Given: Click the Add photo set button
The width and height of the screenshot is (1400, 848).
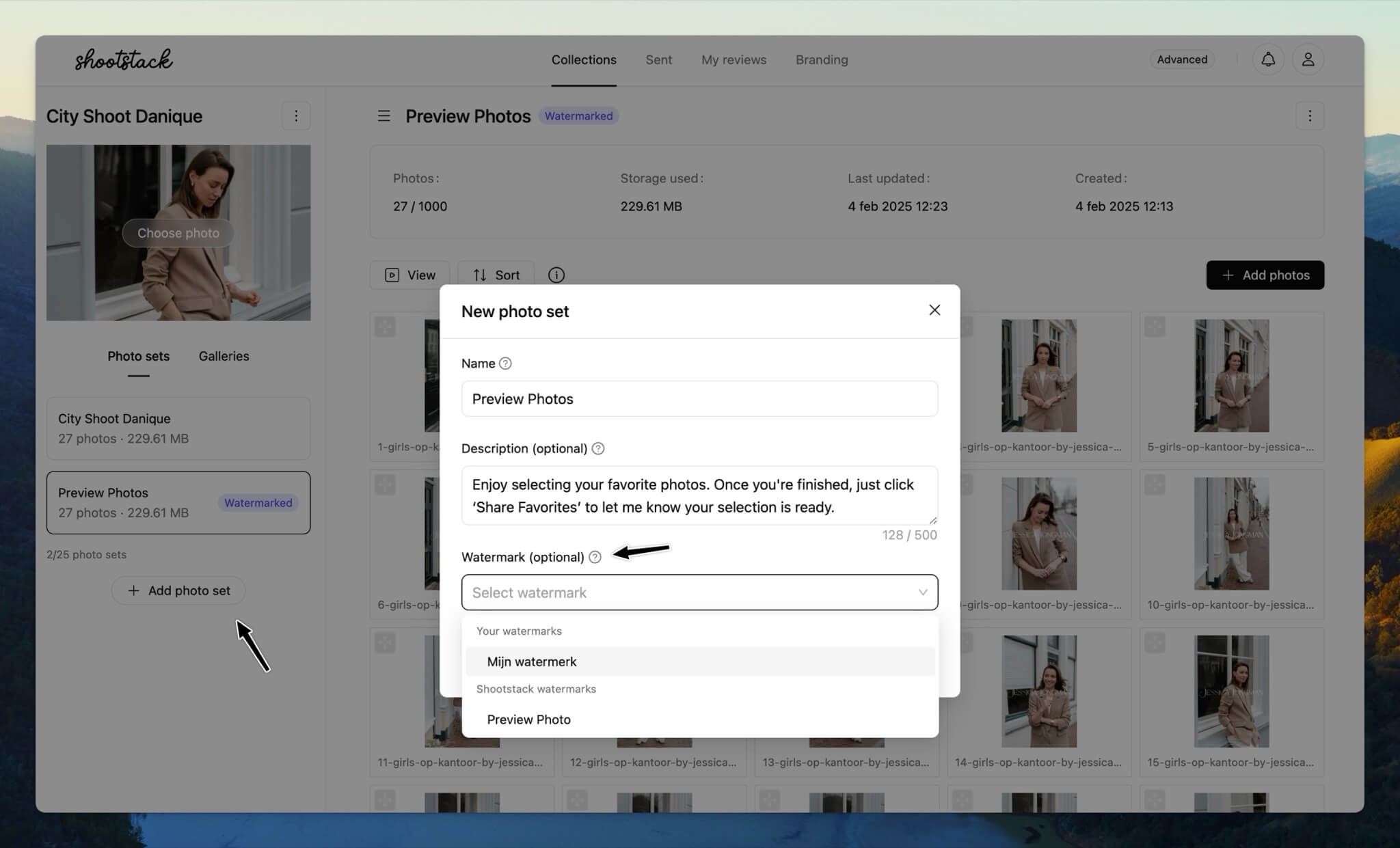Looking at the screenshot, I should click(x=178, y=590).
